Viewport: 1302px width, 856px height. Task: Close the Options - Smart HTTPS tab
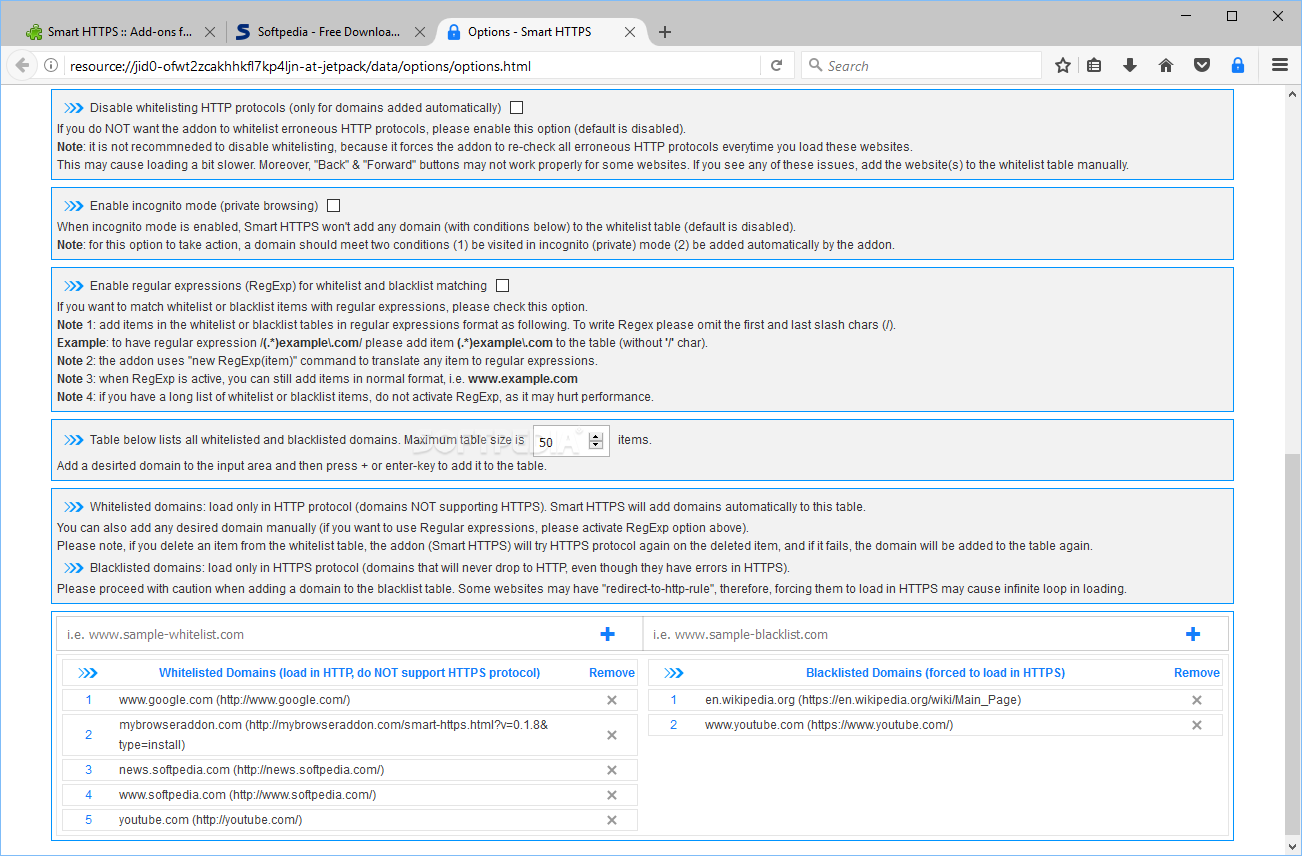point(630,32)
